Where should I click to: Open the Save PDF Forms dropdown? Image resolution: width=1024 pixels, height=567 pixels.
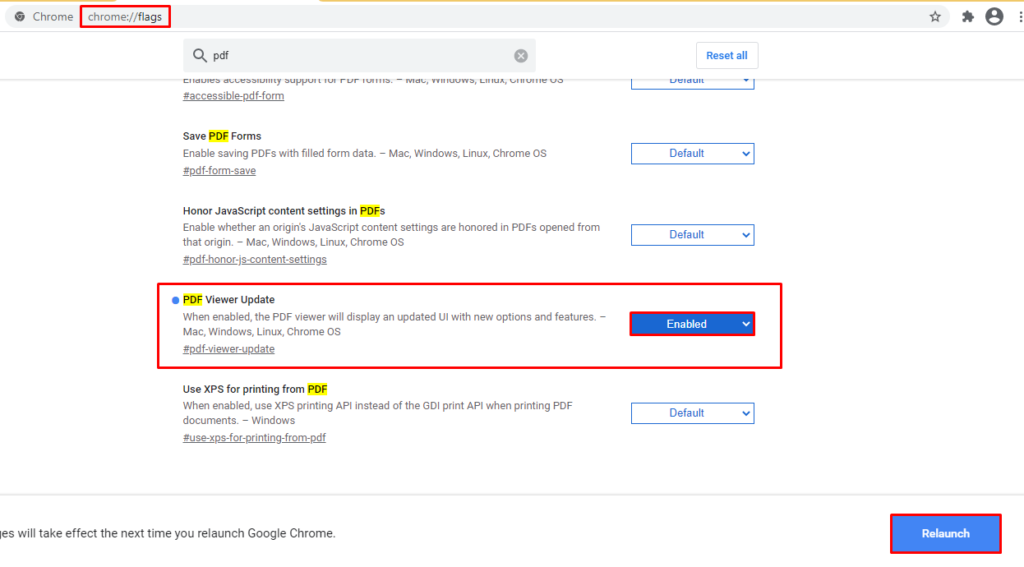click(x=692, y=153)
